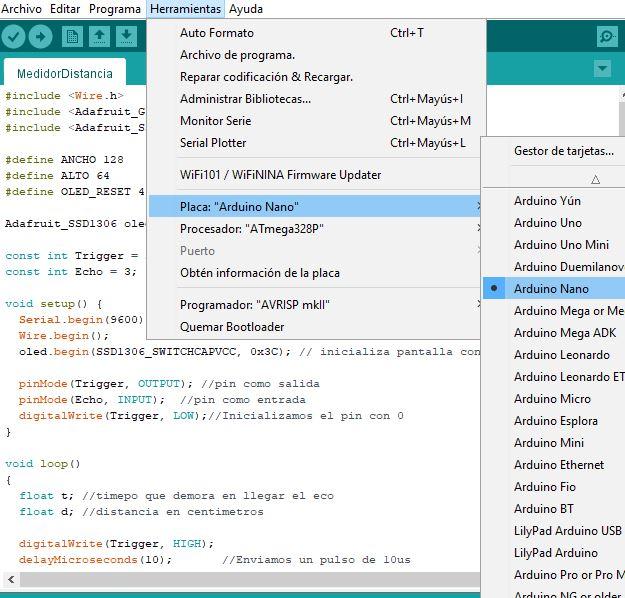Viewport: 625px width, 598px height.
Task: Pick Arduino Micro from board list
Action: pos(554,399)
